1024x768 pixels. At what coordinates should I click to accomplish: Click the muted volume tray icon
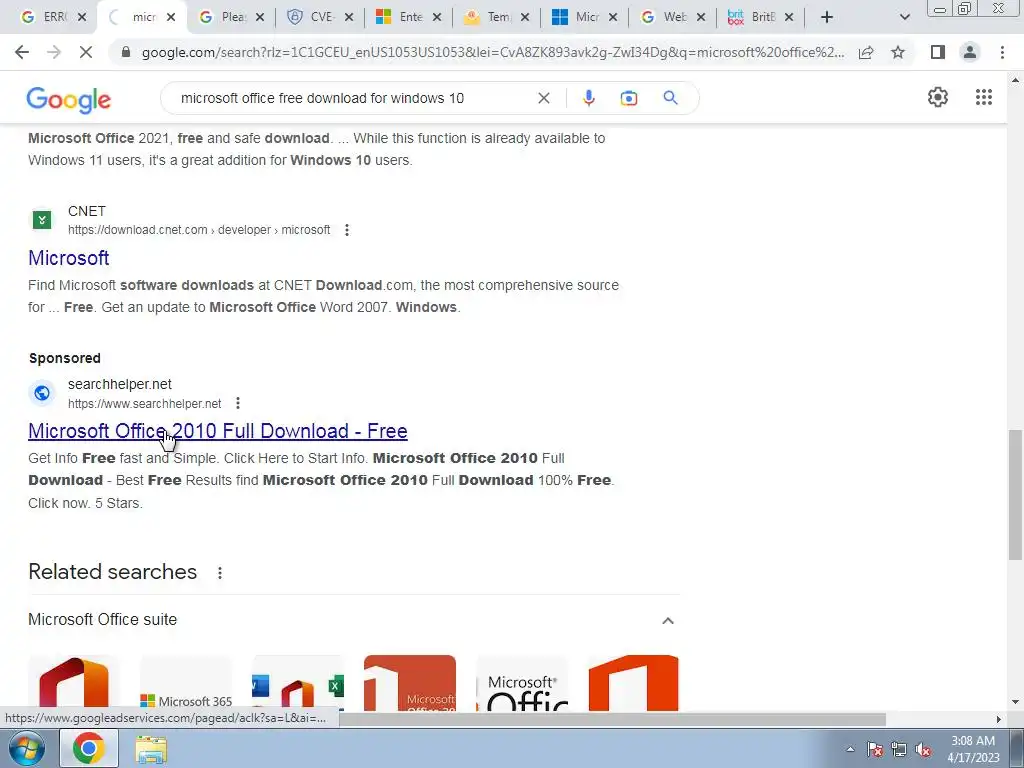click(x=923, y=749)
